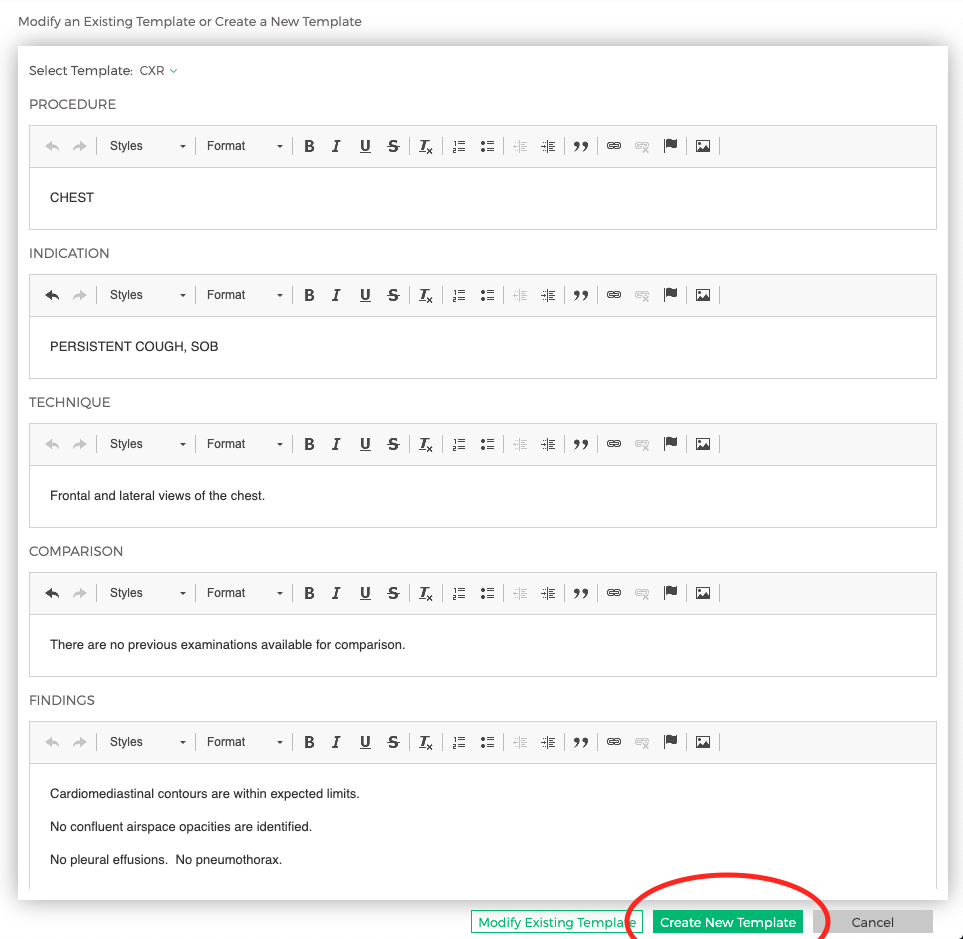
Task: Click the unlink icon in FINDINGS toolbar
Action: [641, 741]
